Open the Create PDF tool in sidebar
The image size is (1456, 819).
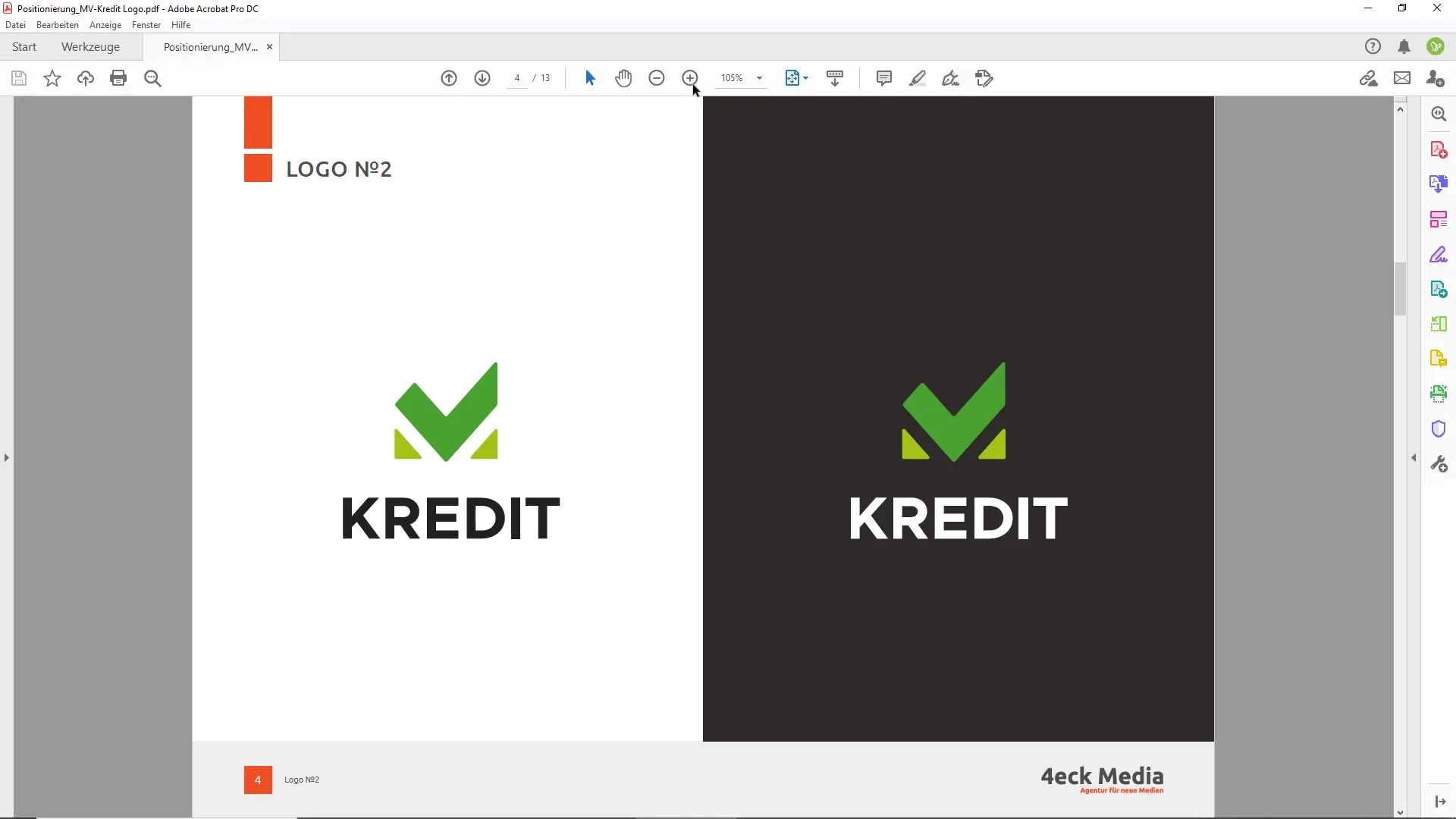[1439, 149]
